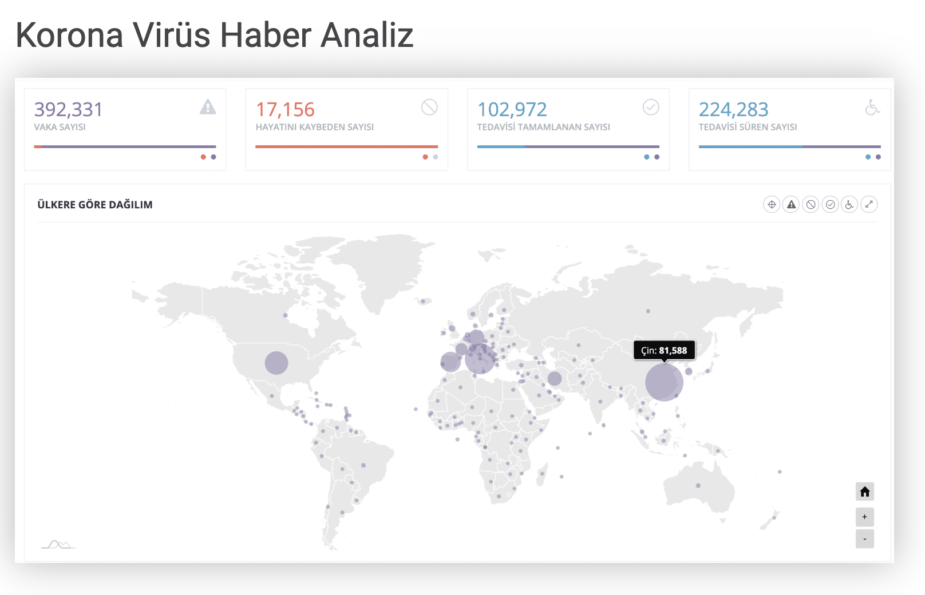Click the crosshair locate icon in map toolbar

pos(771,204)
